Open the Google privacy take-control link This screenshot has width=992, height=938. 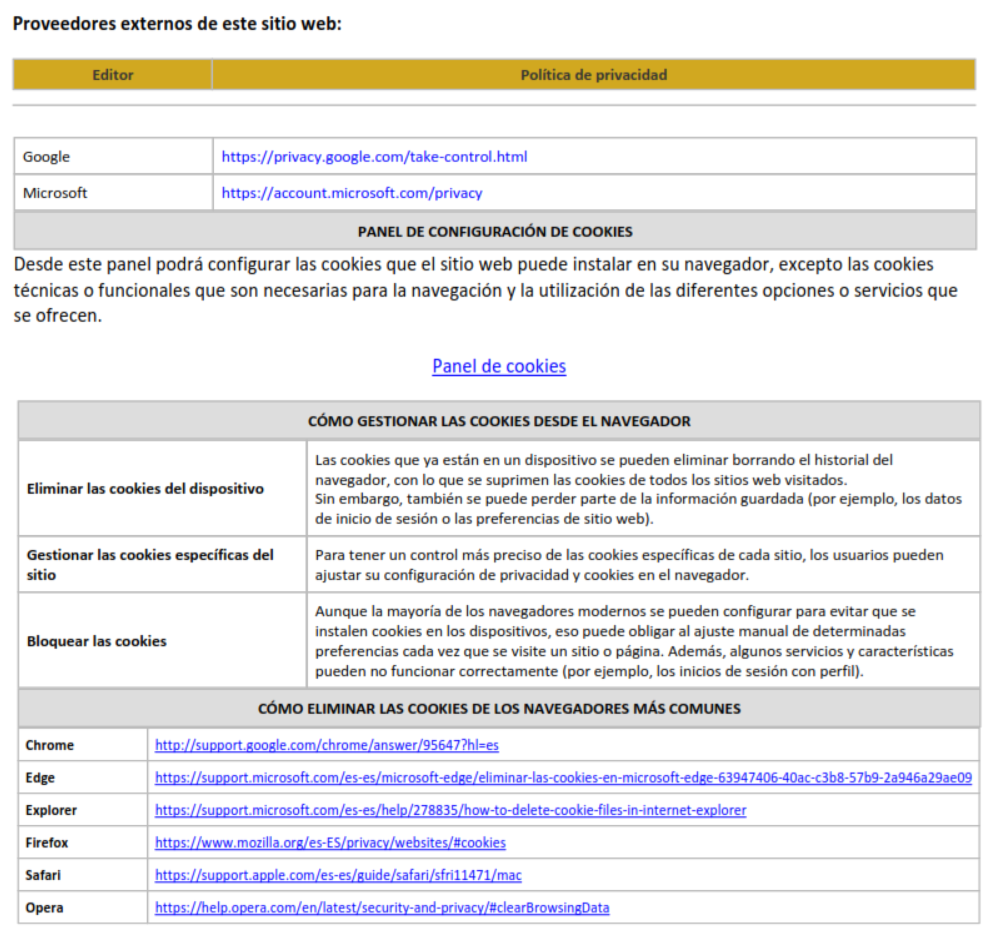[374, 156]
